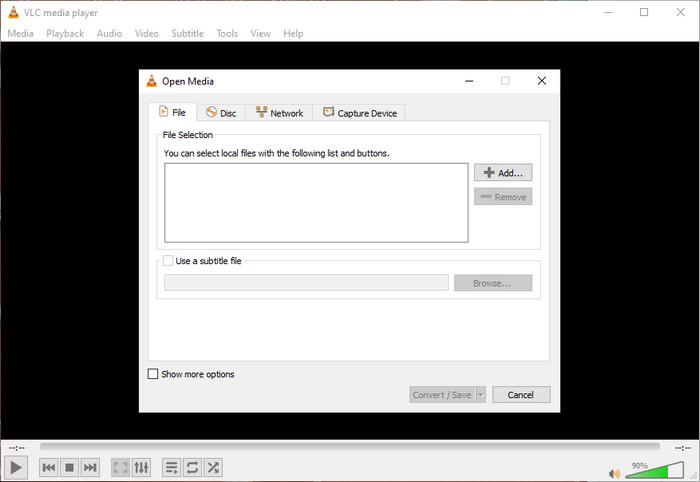The width and height of the screenshot is (700, 482).
Task: Open the Audio menu
Action: 109,33
